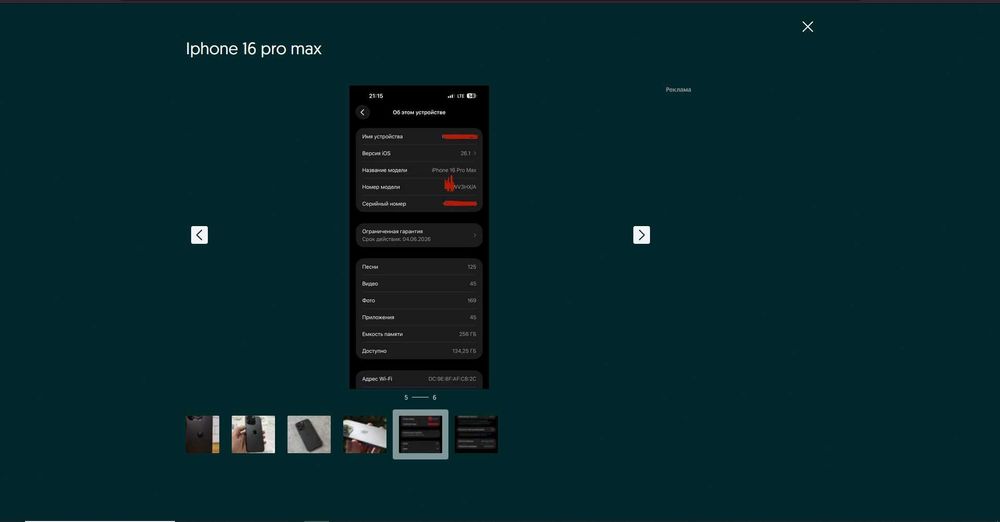This screenshot has width=1000, height=522.
Task: Click the 'Реклама' label
Action: tap(678, 90)
